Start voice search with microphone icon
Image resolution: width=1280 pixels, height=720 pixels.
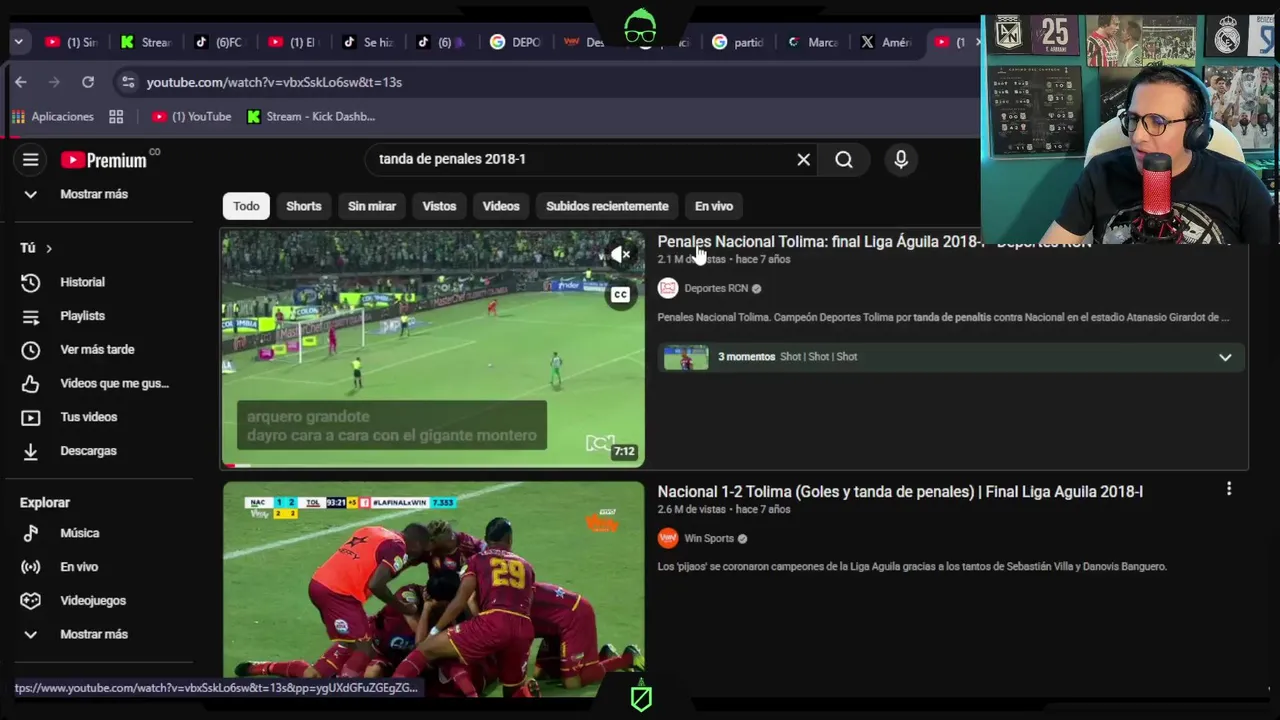point(901,160)
